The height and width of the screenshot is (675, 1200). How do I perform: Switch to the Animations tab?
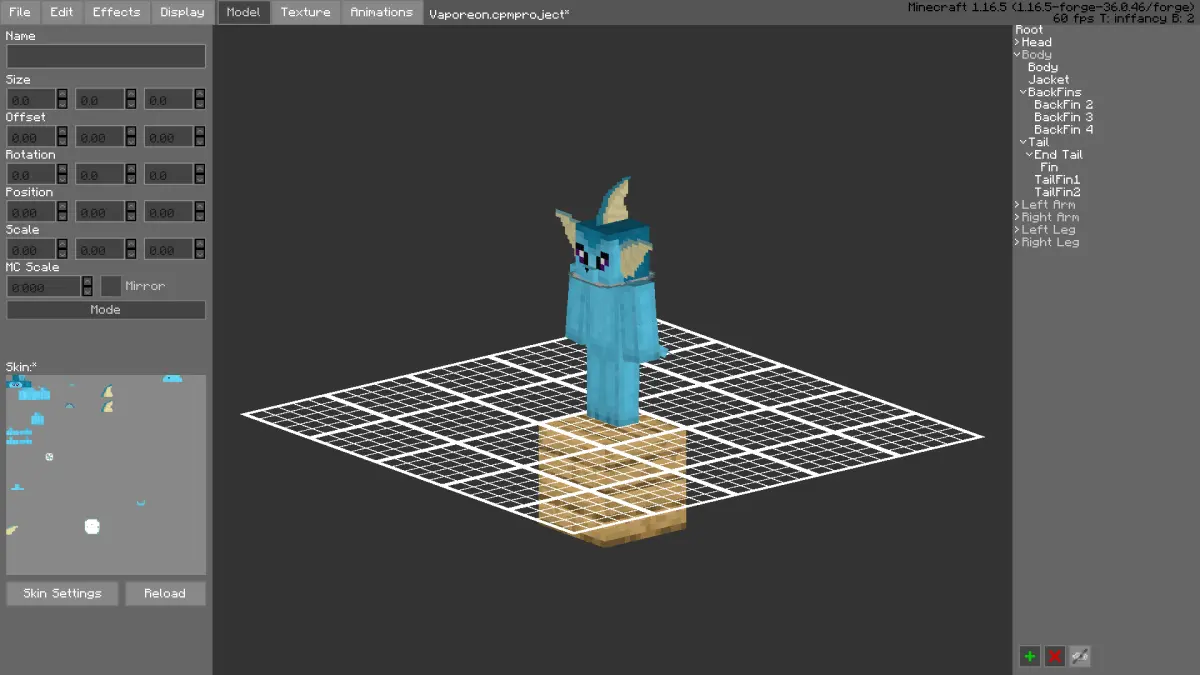click(381, 12)
